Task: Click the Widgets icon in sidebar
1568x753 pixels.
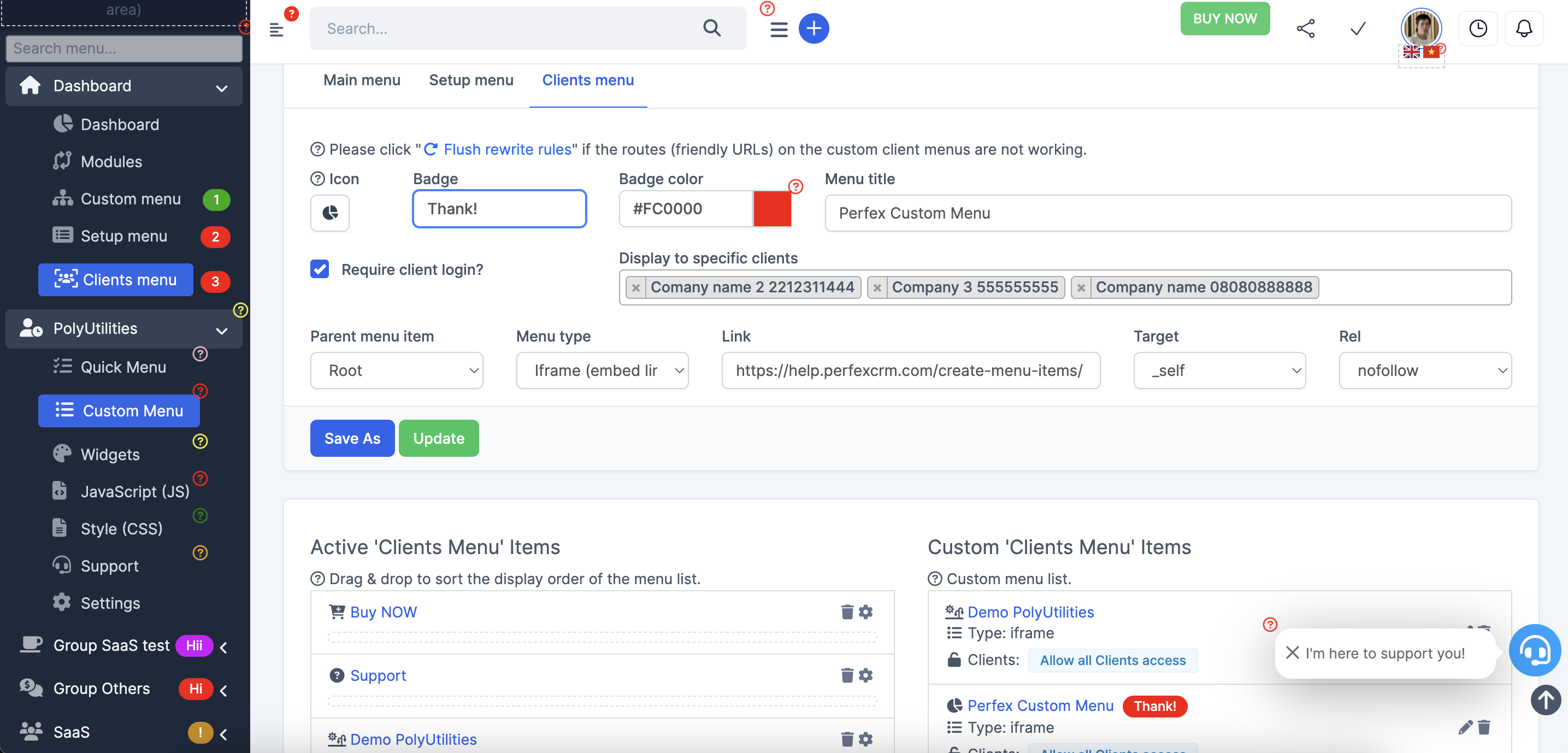Action: point(62,454)
